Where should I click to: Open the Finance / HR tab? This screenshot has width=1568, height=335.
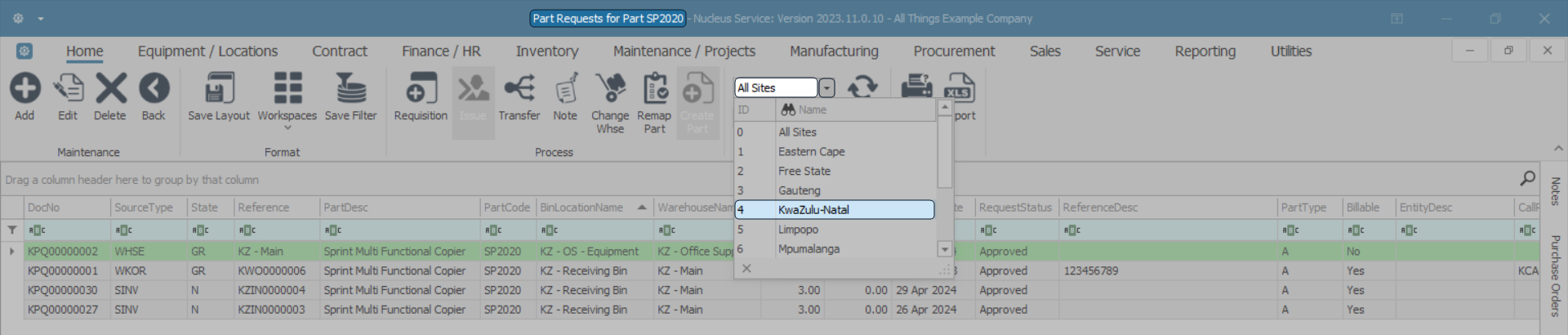coord(441,51)
